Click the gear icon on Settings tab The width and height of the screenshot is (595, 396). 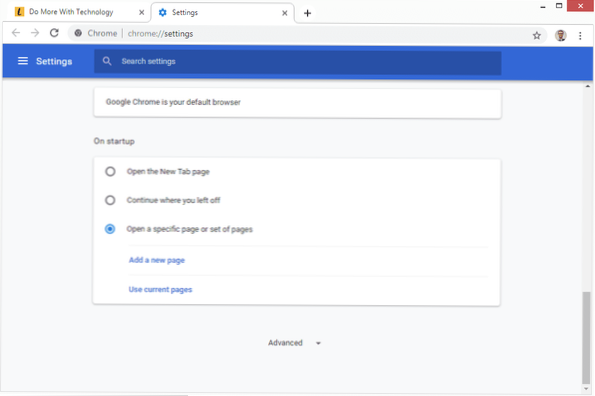162,13
